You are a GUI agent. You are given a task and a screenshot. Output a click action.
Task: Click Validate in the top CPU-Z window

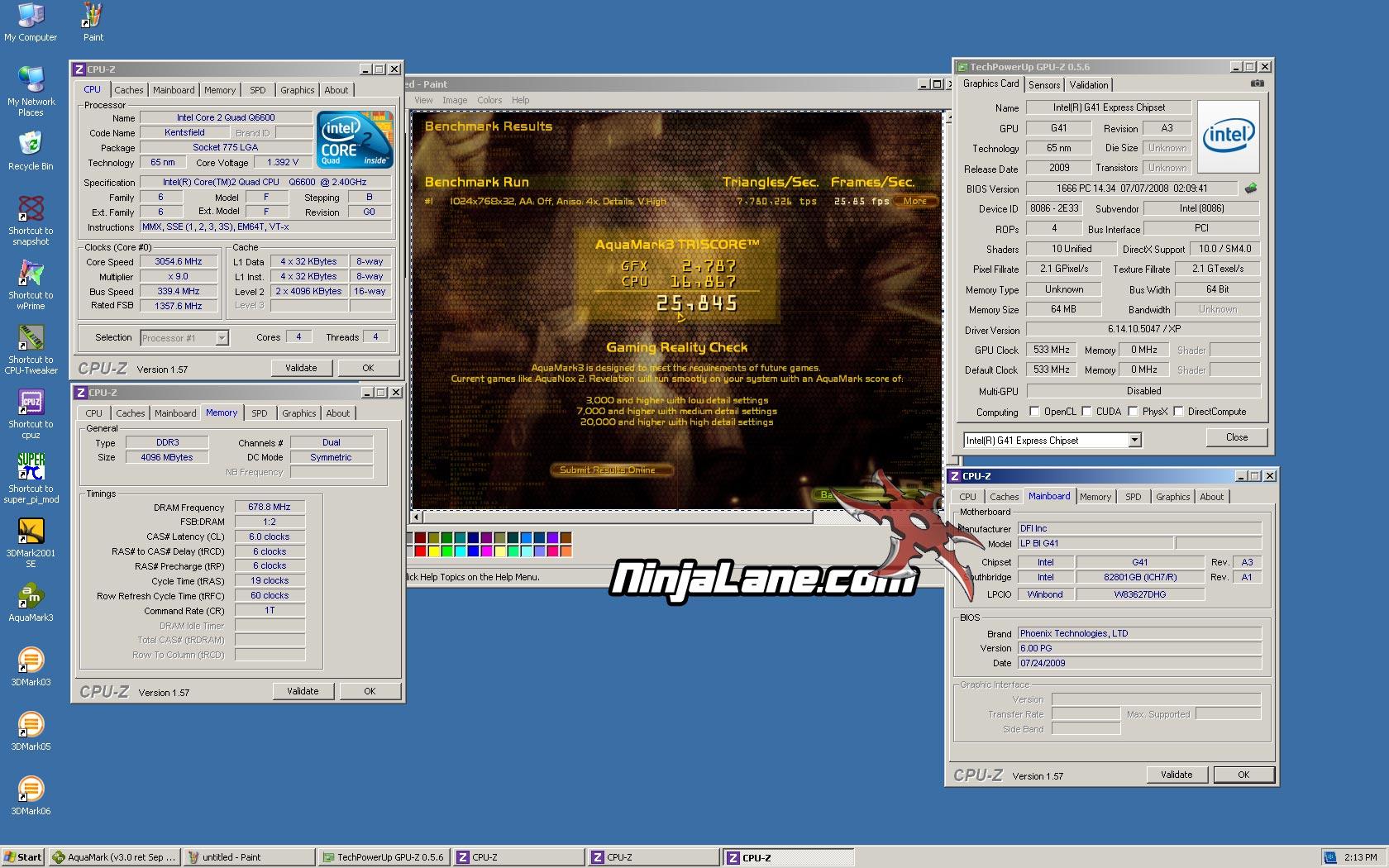[x=301, y=368]
